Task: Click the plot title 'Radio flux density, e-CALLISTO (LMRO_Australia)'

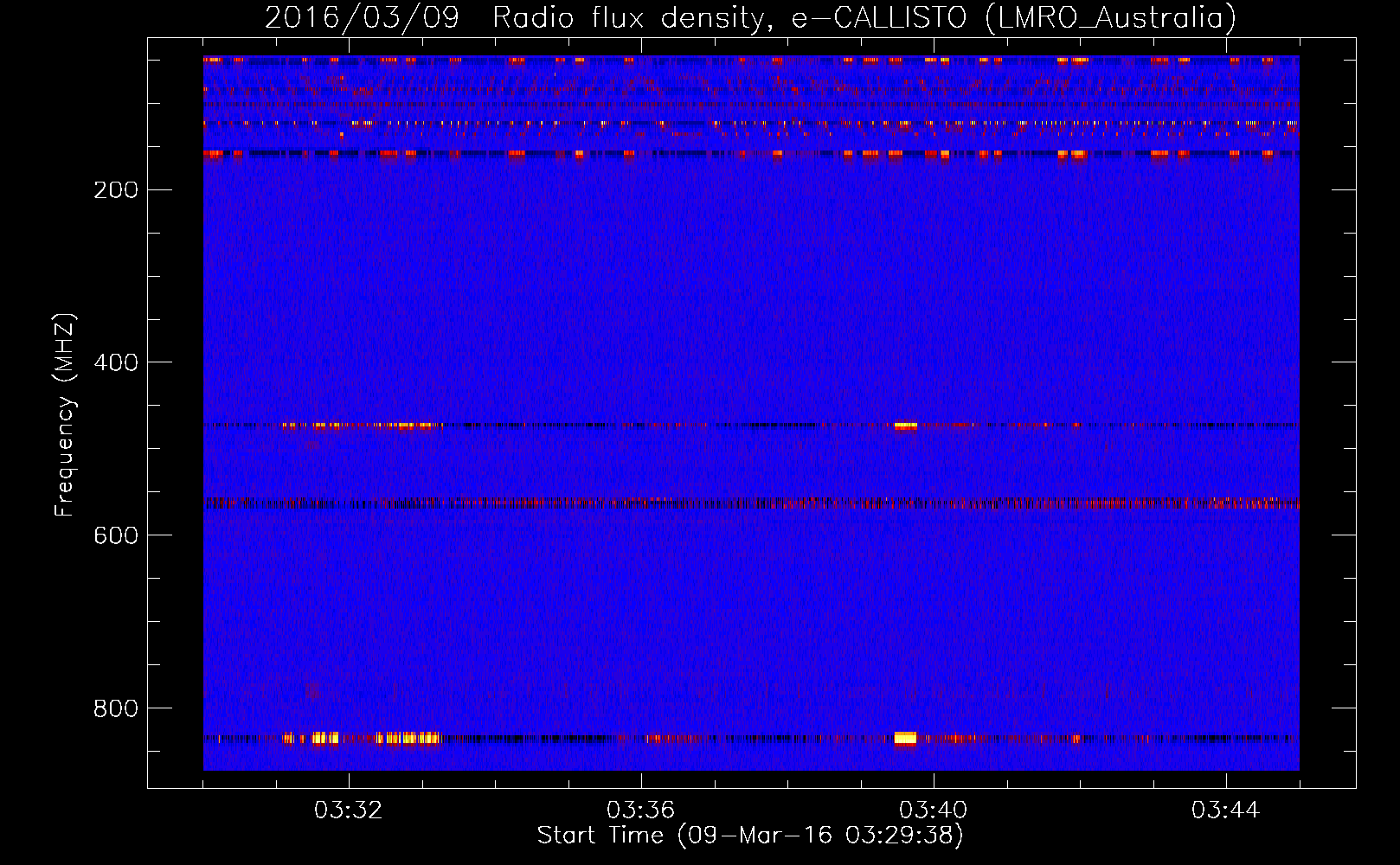Action: (x=864, y=17)
